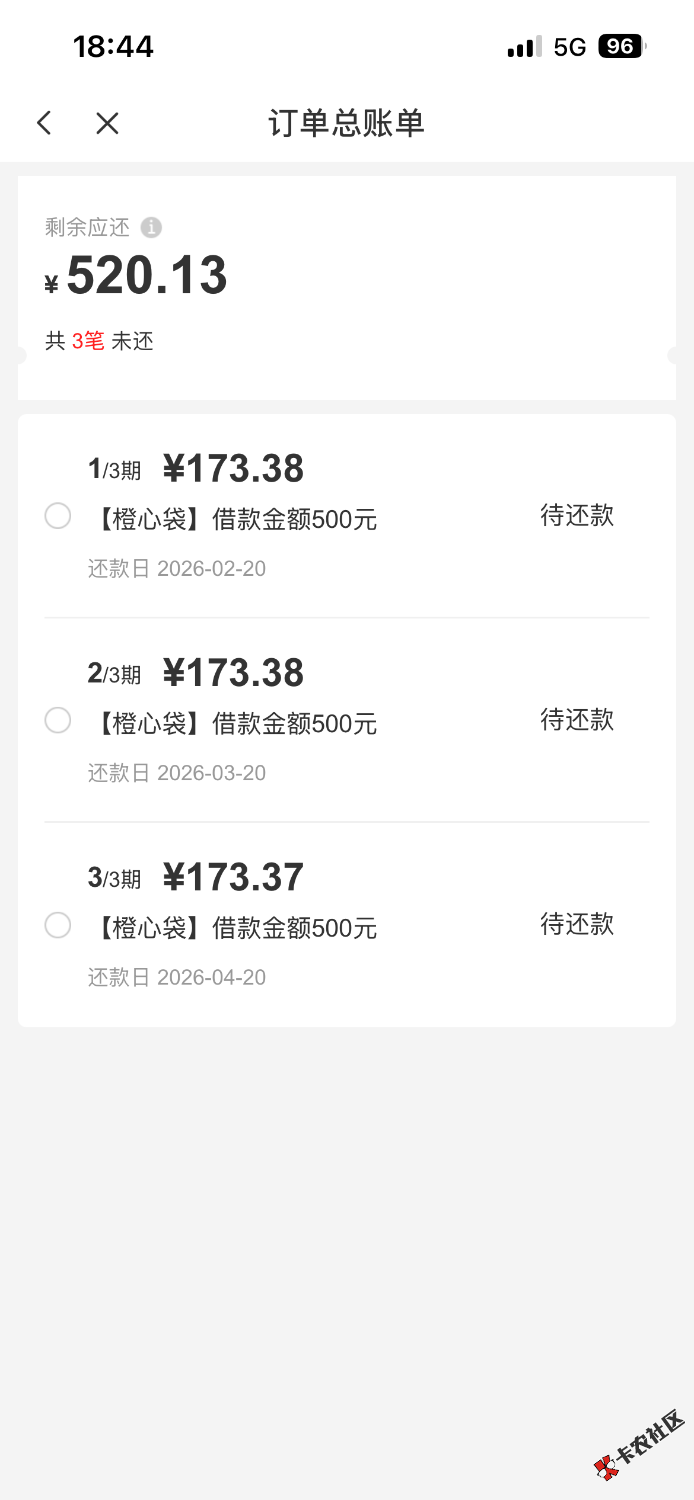694x1500 pixels.
Task: Tap 待还款 status for 2026-03-20 installment
Action: (x=577, y=720)
